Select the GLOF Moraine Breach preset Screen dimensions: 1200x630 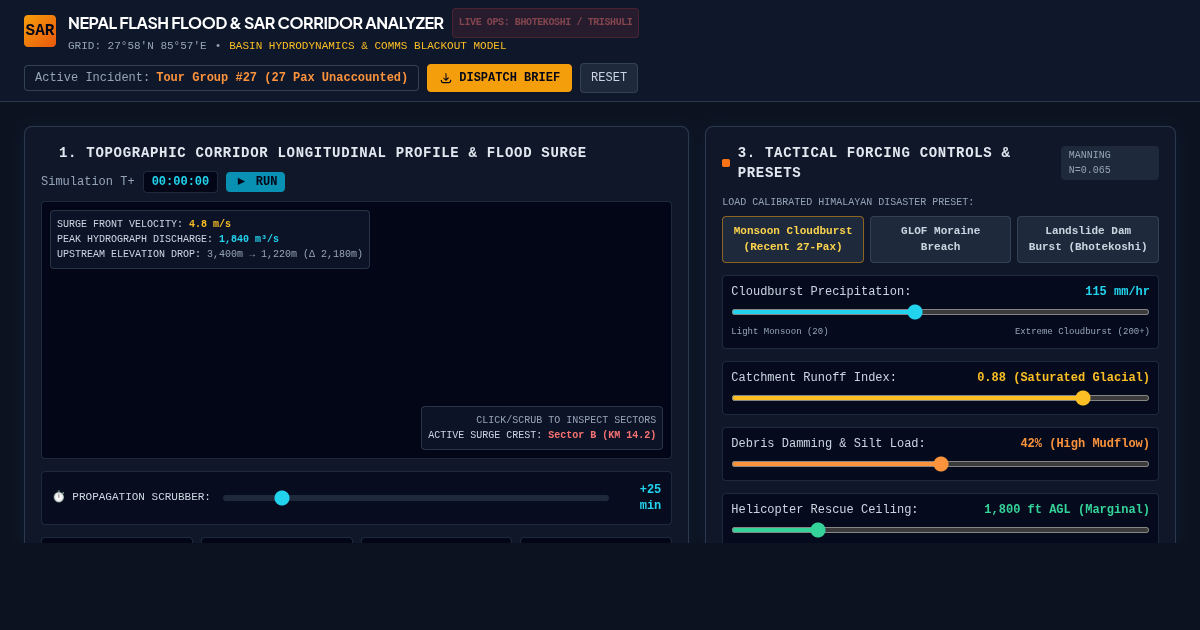940,239
